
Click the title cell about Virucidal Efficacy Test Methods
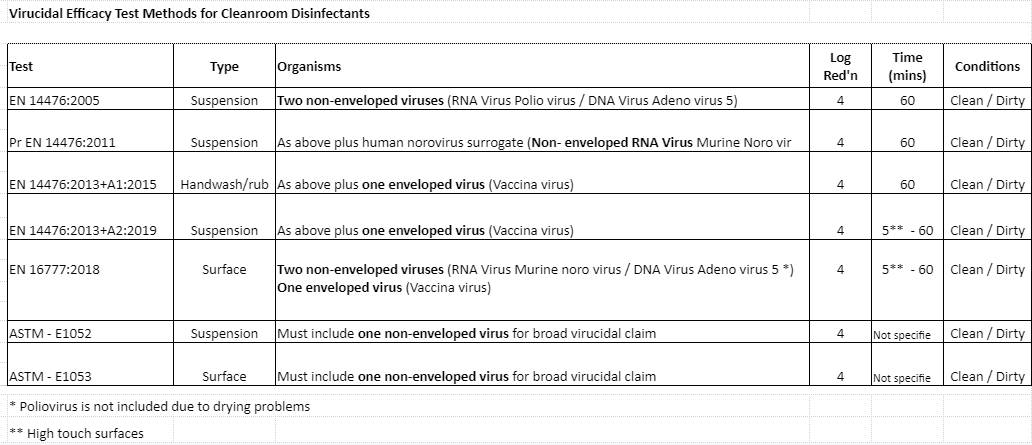189,14
